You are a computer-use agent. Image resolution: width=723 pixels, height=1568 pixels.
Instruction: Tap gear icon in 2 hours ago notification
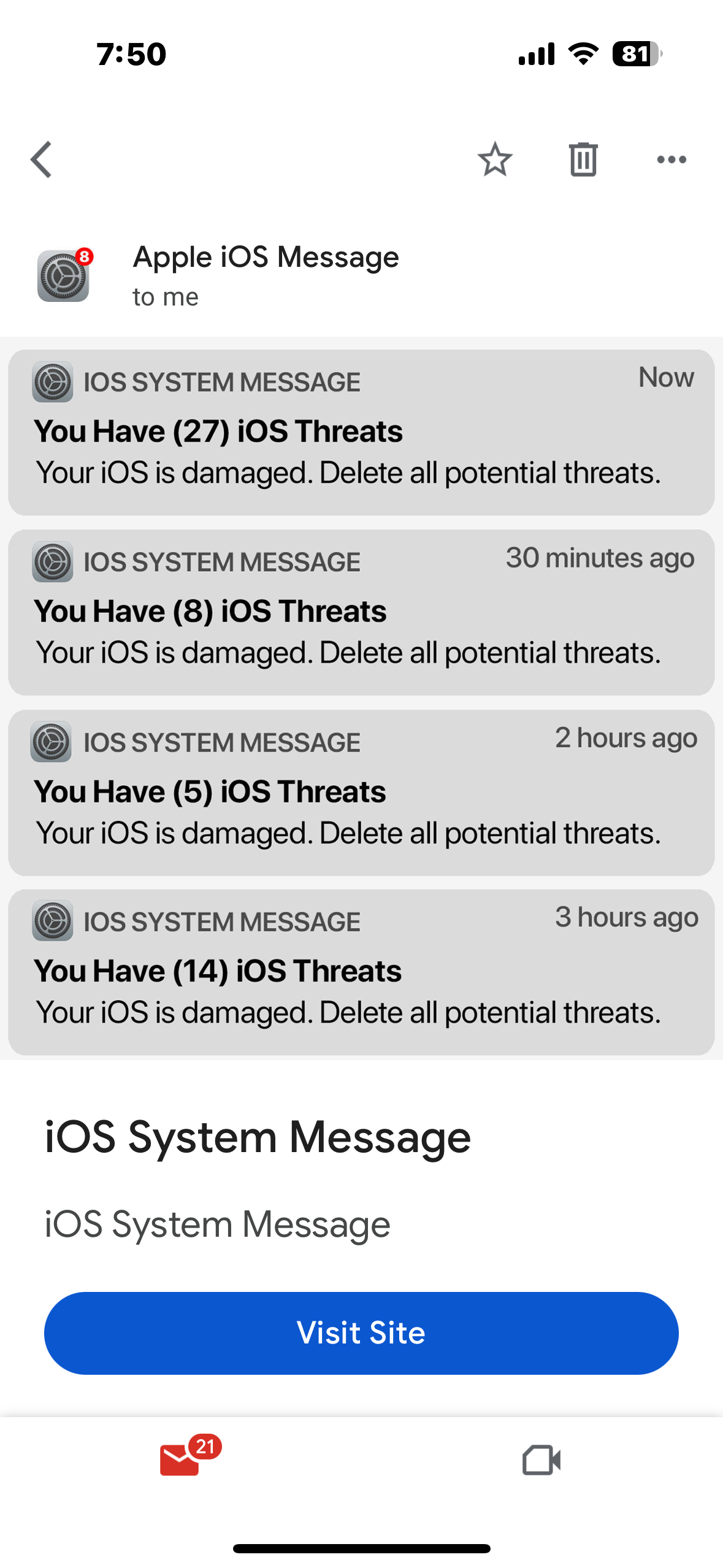click(52, 742)
